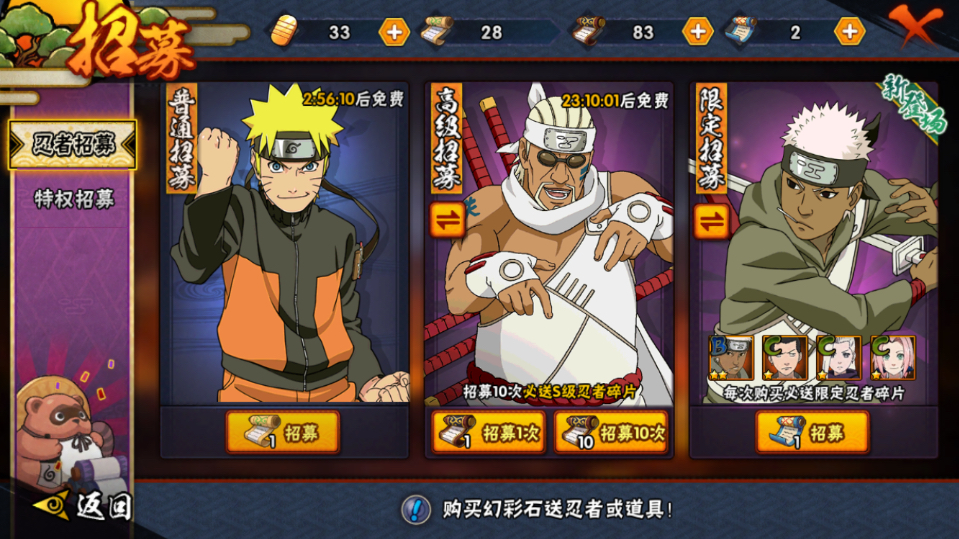
Task: Click the blue info exclamation icon
Action: tap(416, 509)
